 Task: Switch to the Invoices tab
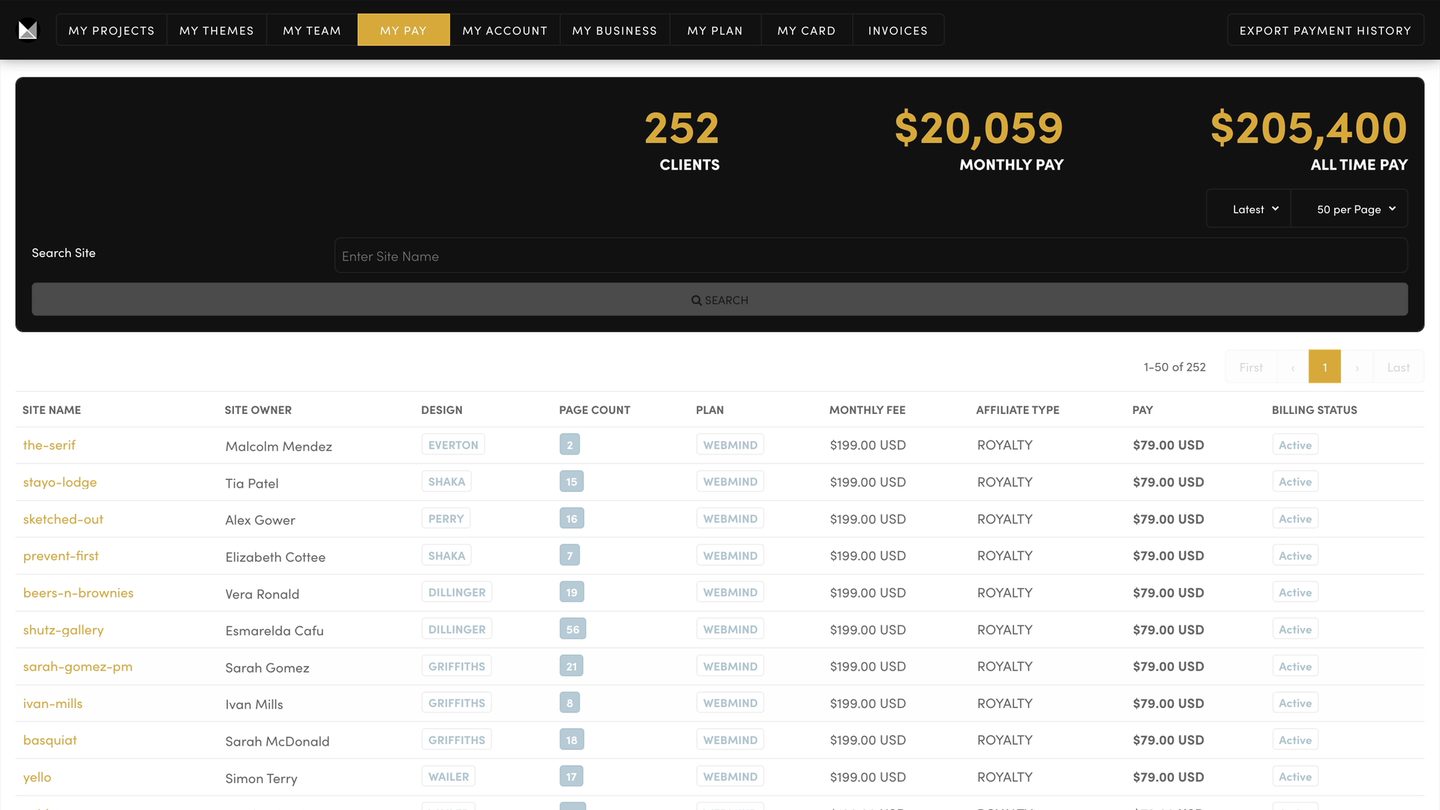897,30
